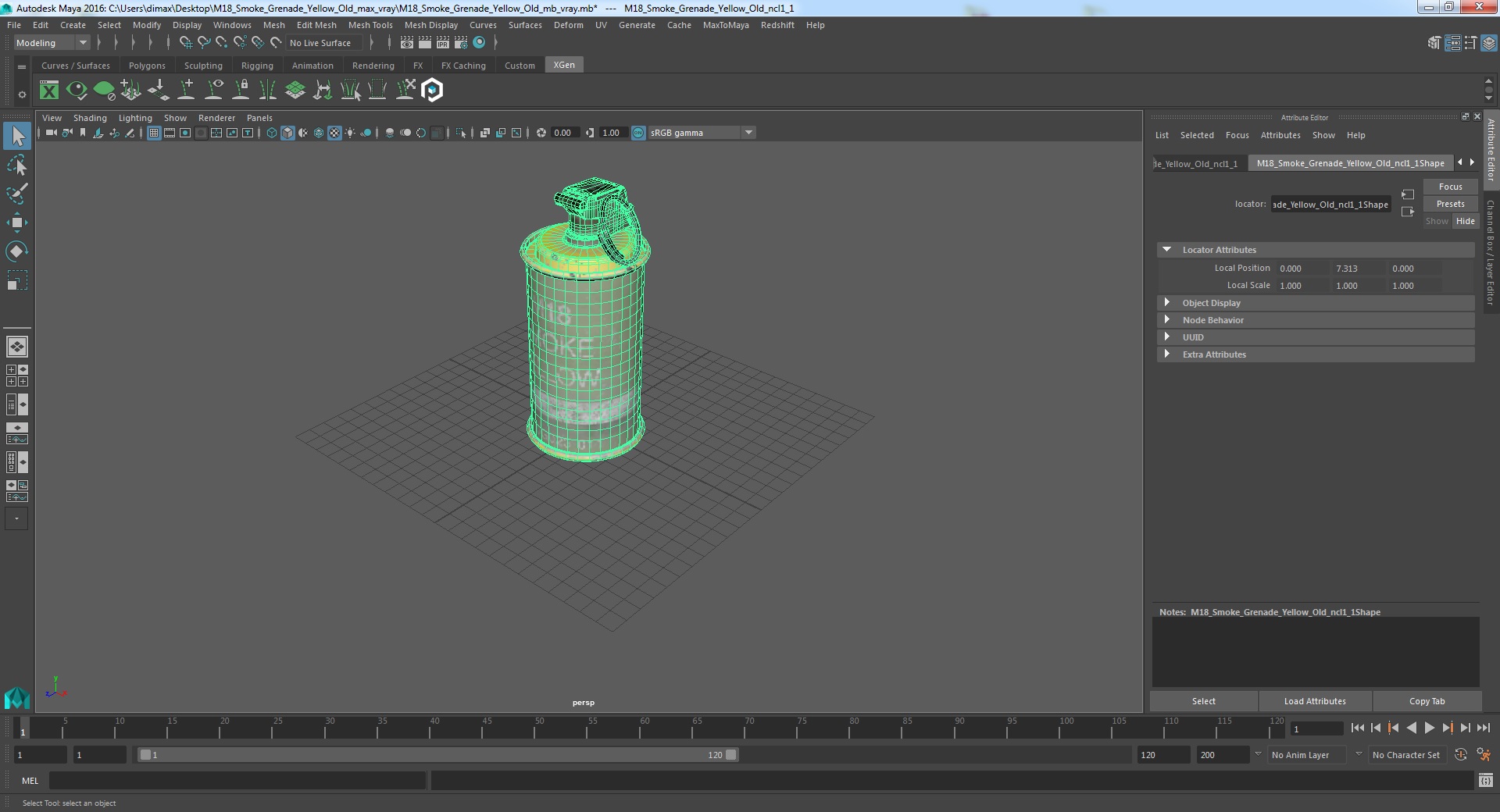Activate the Rotate tool
The width and height of the screenshot is (1500, 812).
pos(17,251)
